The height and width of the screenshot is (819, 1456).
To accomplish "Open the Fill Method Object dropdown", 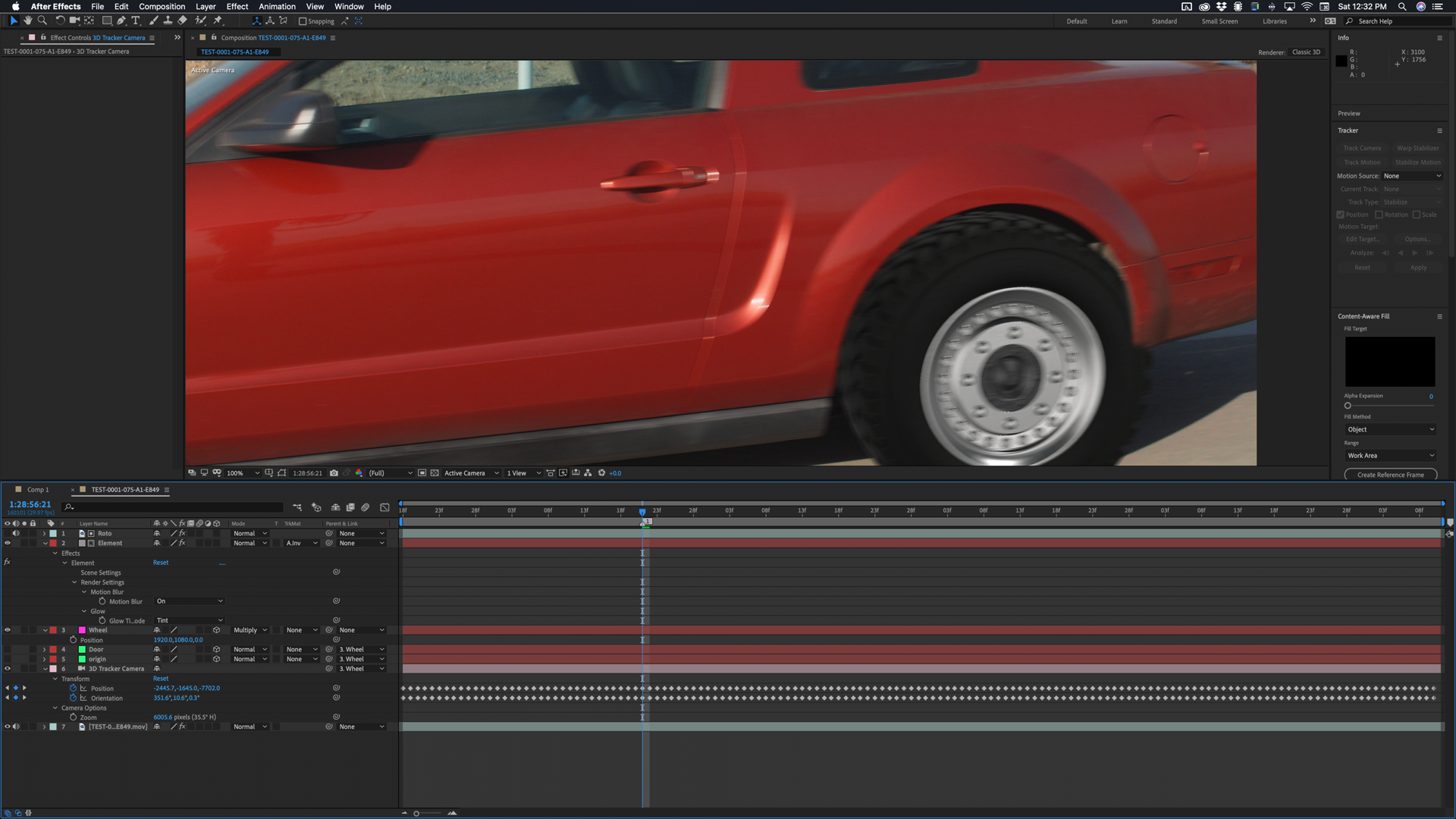I will coord(1390,429).
